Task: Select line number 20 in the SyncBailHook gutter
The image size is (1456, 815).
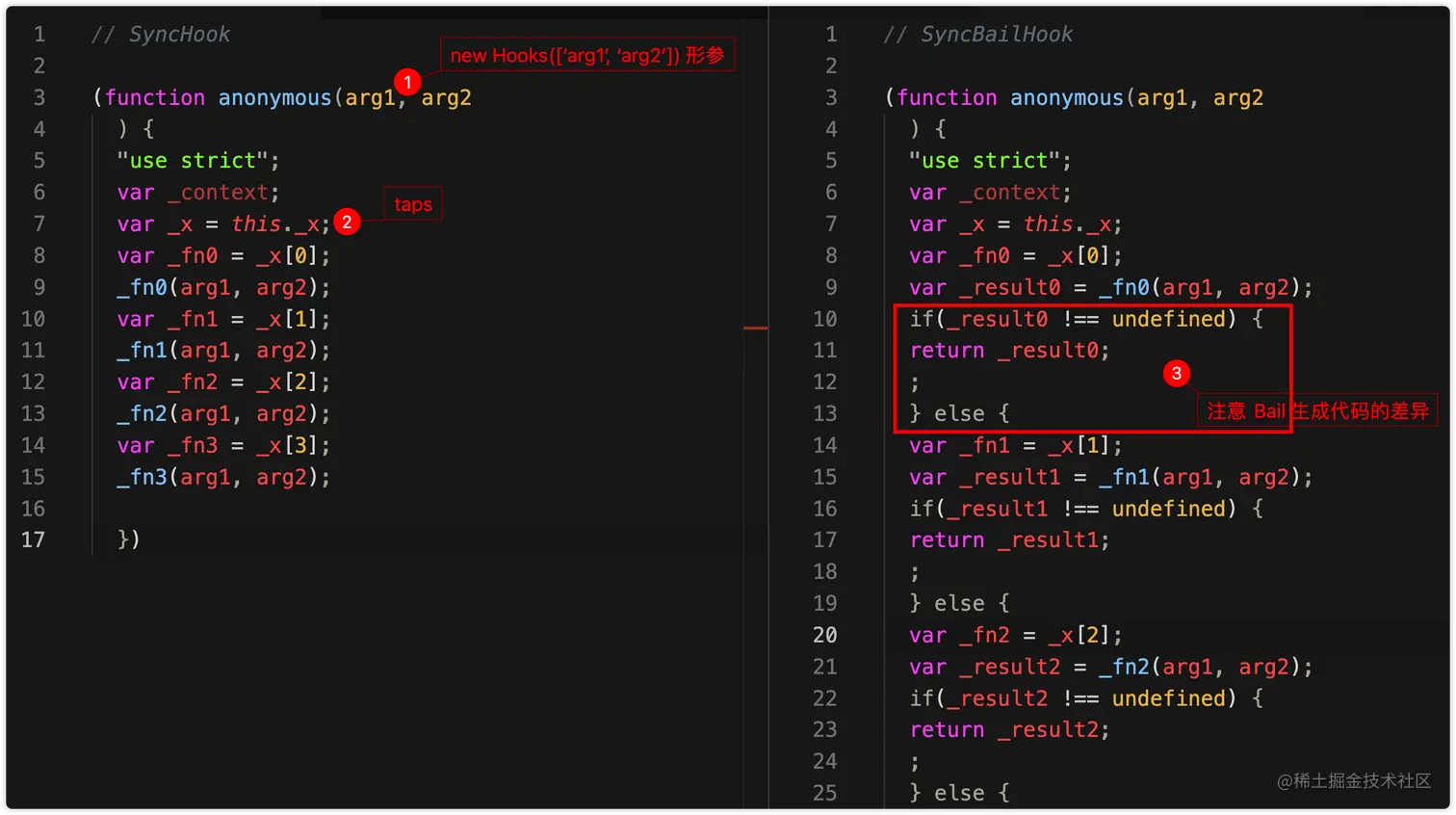Action: click(x=825, y=636)
